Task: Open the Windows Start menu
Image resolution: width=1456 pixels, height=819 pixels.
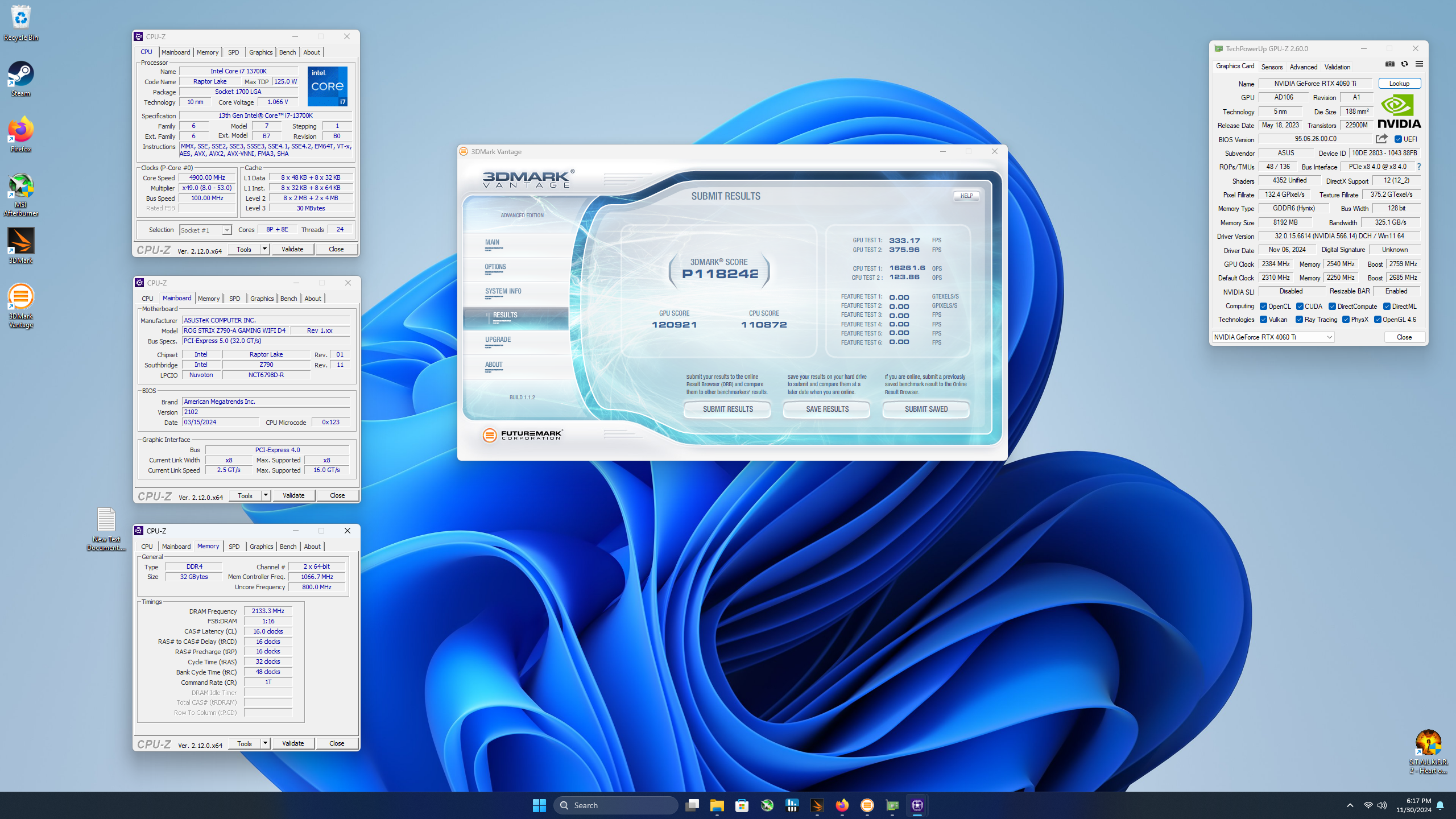Action: coord(539,805)
